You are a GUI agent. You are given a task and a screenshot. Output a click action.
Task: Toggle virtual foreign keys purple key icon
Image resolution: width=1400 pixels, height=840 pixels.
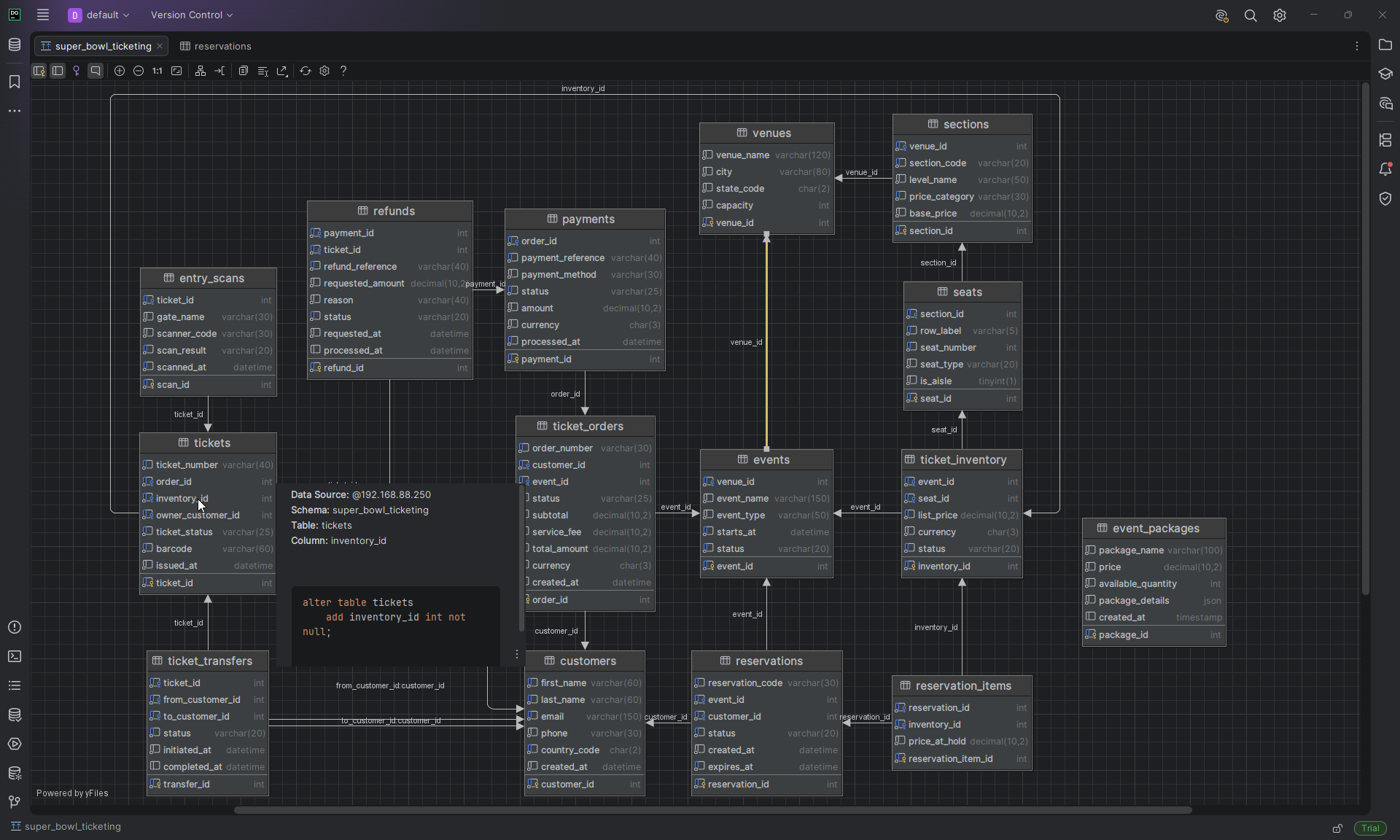click(x=77, y=71)
